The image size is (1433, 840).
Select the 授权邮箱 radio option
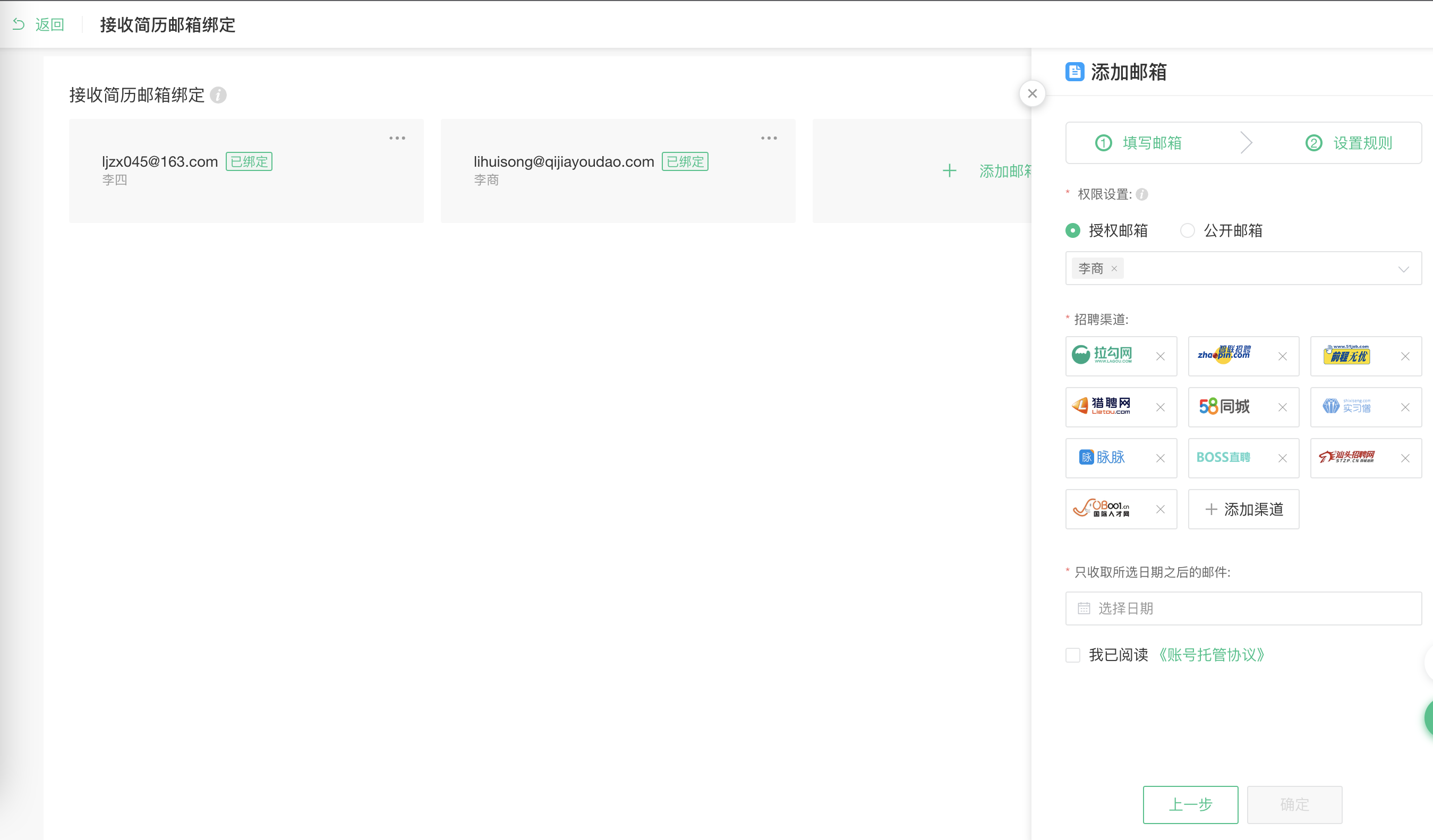click(x=1072, y=230)
